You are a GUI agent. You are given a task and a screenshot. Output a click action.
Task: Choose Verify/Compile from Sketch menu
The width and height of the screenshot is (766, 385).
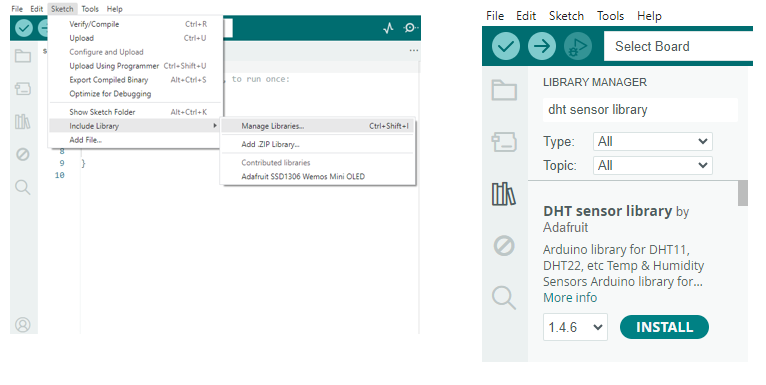click(135, 24)
